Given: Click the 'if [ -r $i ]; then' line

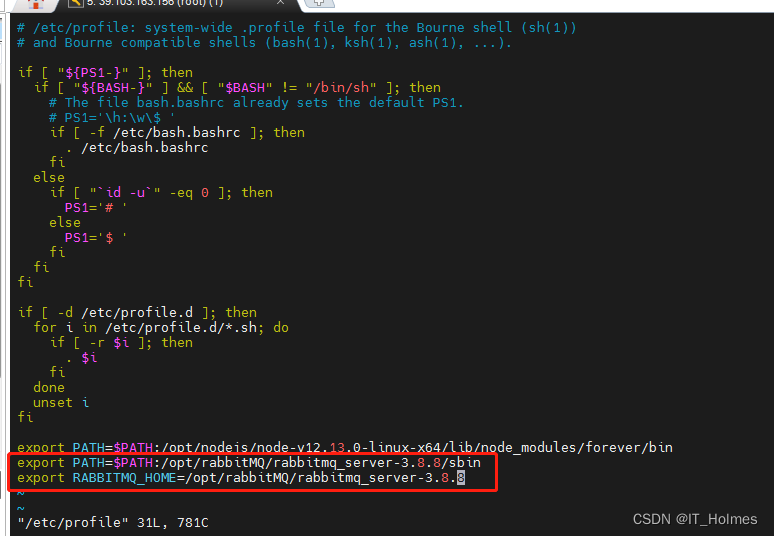Looking at the screenshot, I should tap(121, 343).
